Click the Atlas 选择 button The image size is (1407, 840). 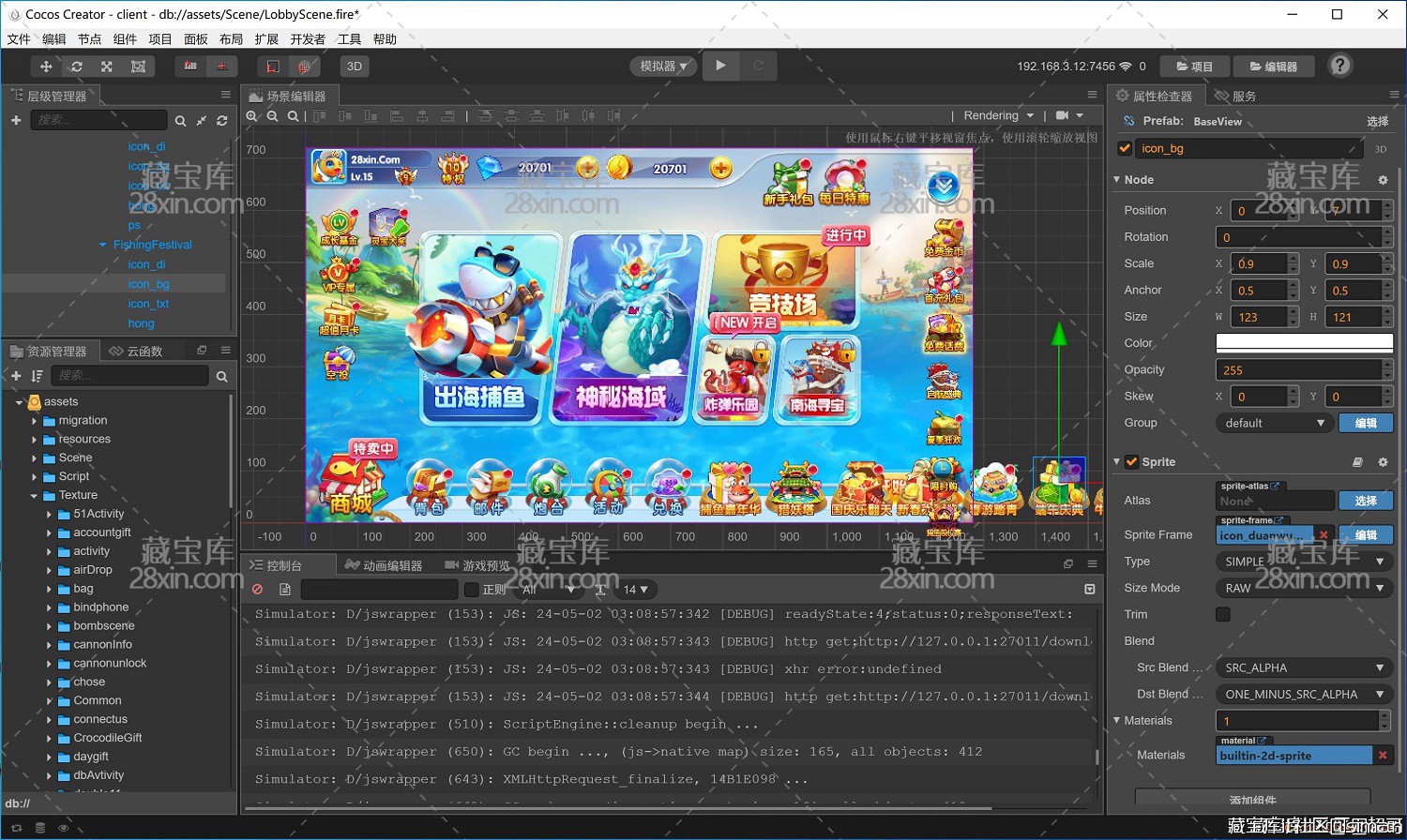click(1366, 501)
